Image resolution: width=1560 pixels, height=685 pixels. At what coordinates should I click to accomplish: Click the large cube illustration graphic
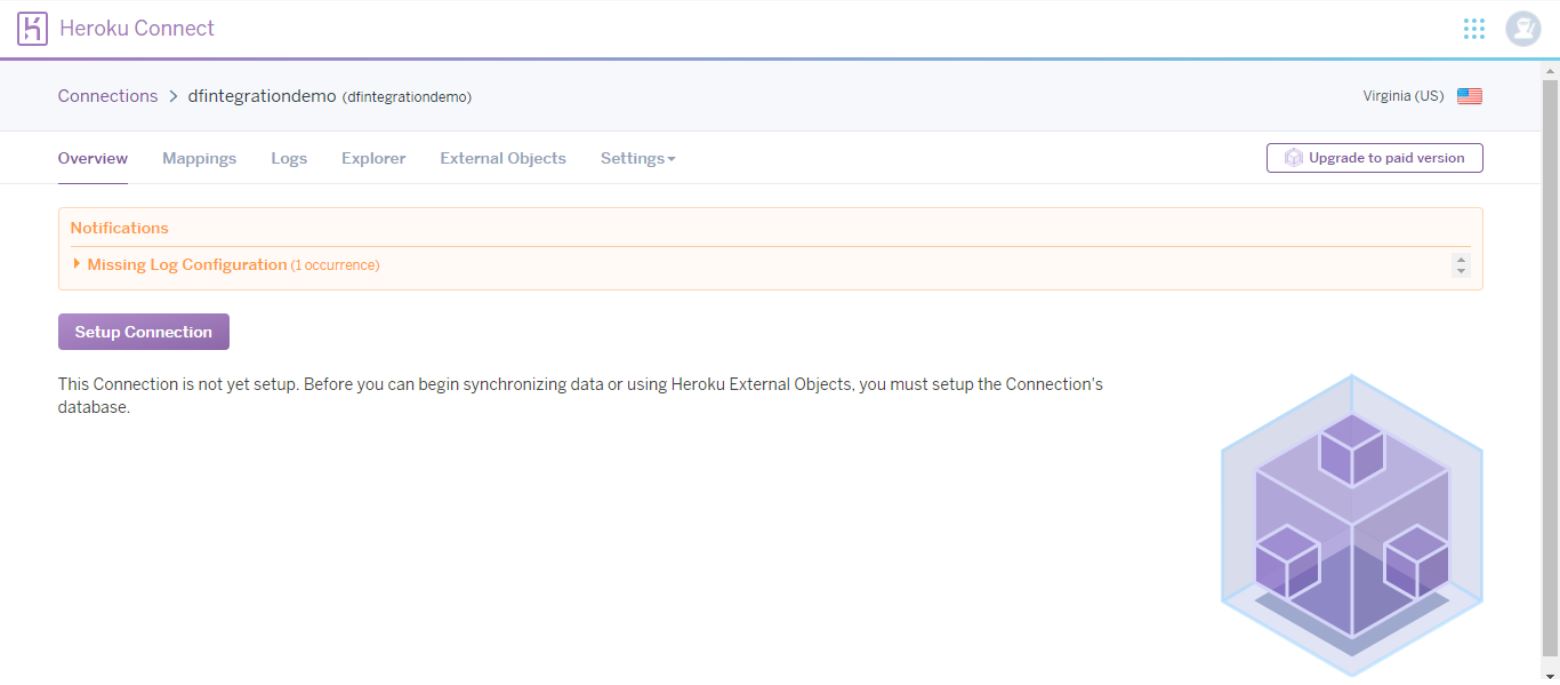(x=1351, y=525)
